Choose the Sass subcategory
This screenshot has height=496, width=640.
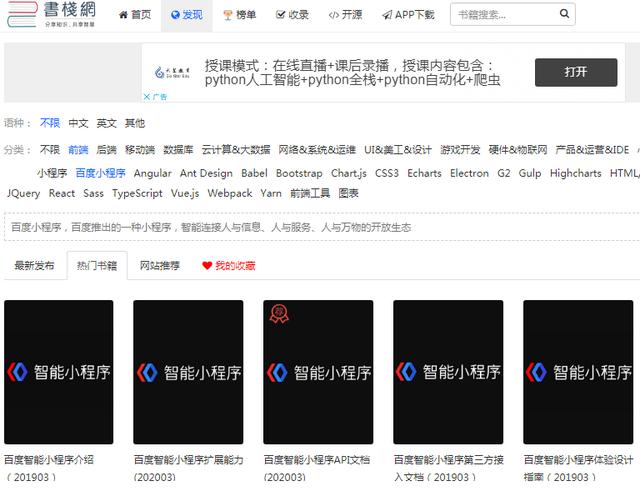pos(93,193)
